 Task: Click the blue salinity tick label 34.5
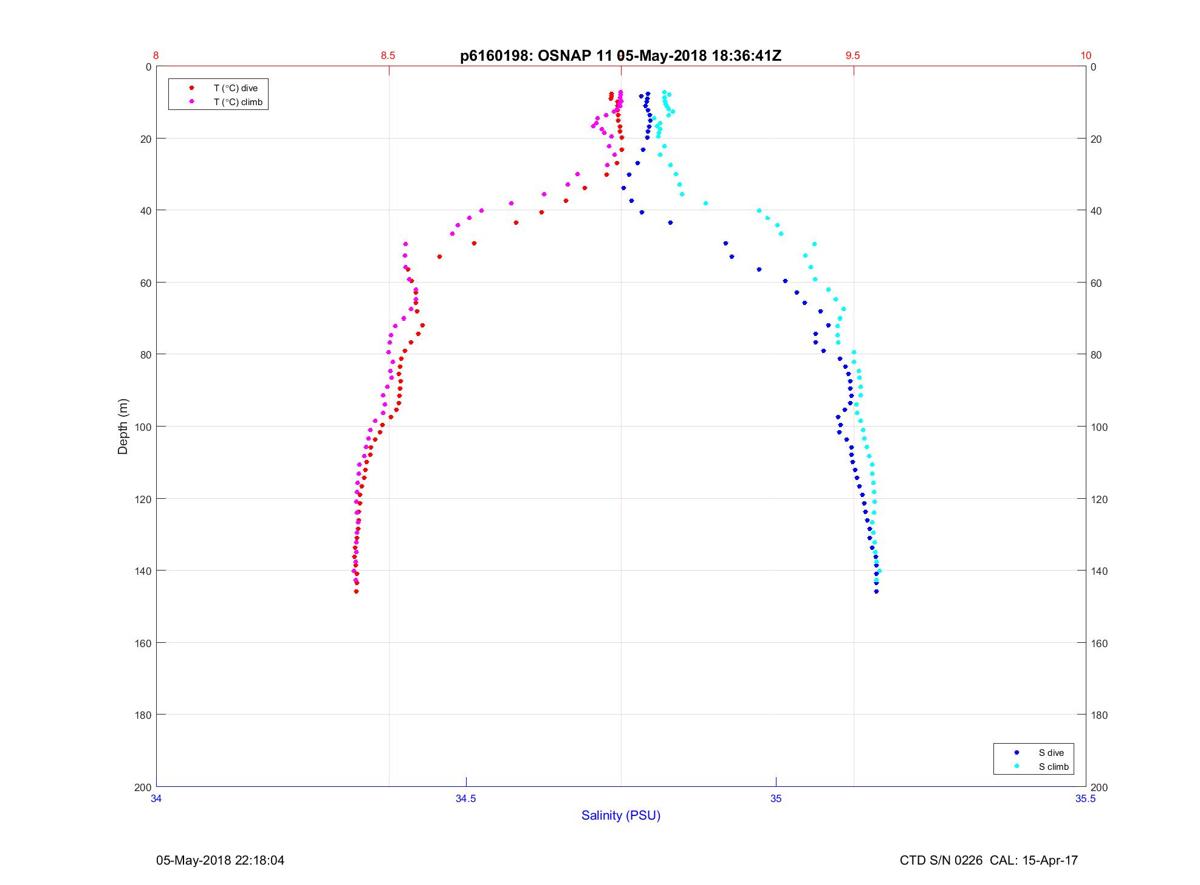pyautogui.click(x=466, y=799)
